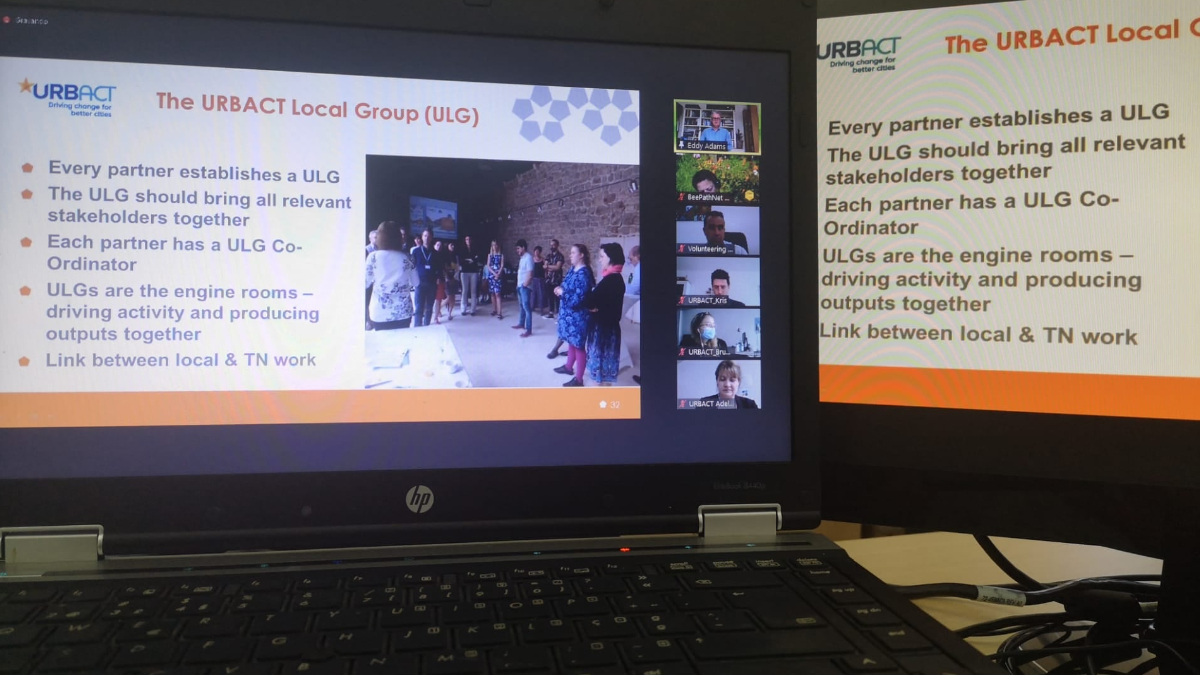This screenshot has height=675, width=1200.
Task: Select the BeePathNet participant video tile
Action: [x=717, y=178]
